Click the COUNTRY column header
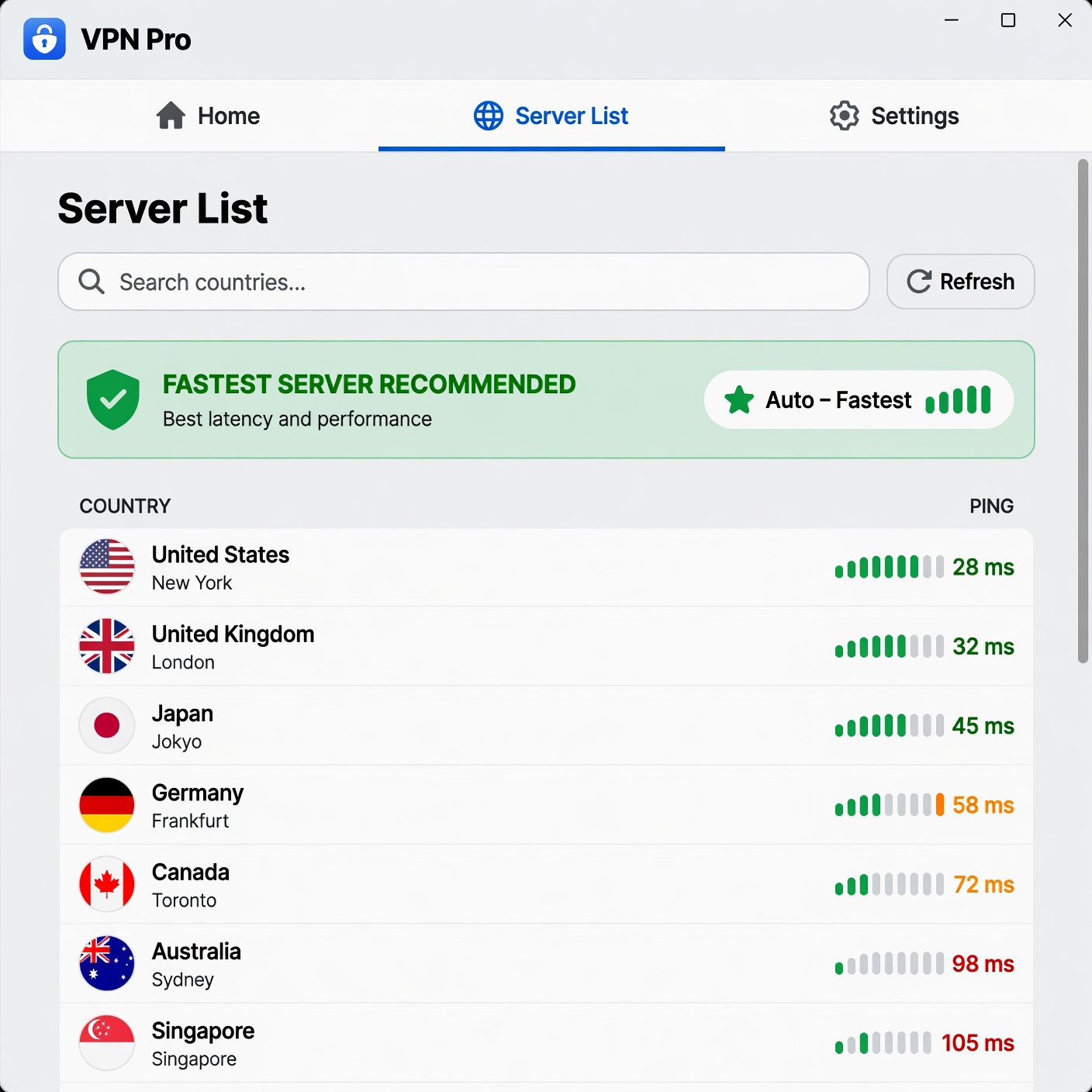Image resolution: width=1092 pixels, height=1092 pixels. pos(125,506)
